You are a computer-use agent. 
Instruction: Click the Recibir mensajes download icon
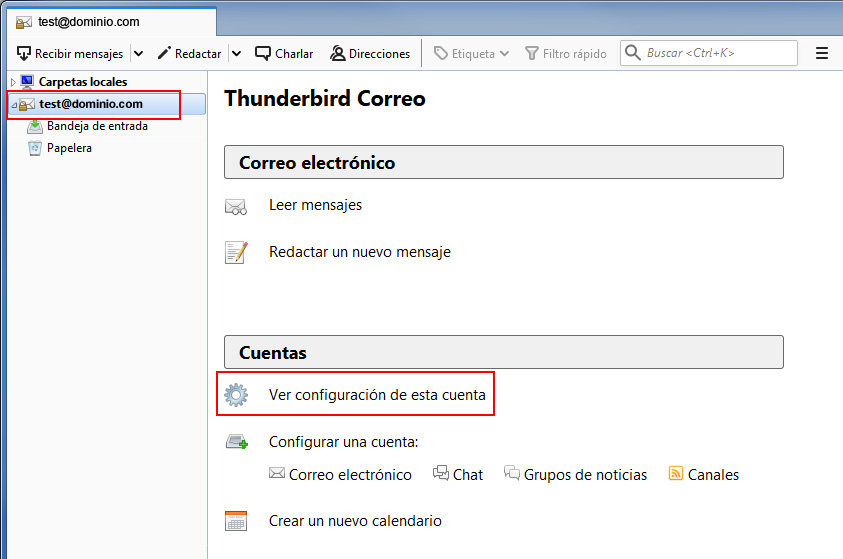coord(24,53)
